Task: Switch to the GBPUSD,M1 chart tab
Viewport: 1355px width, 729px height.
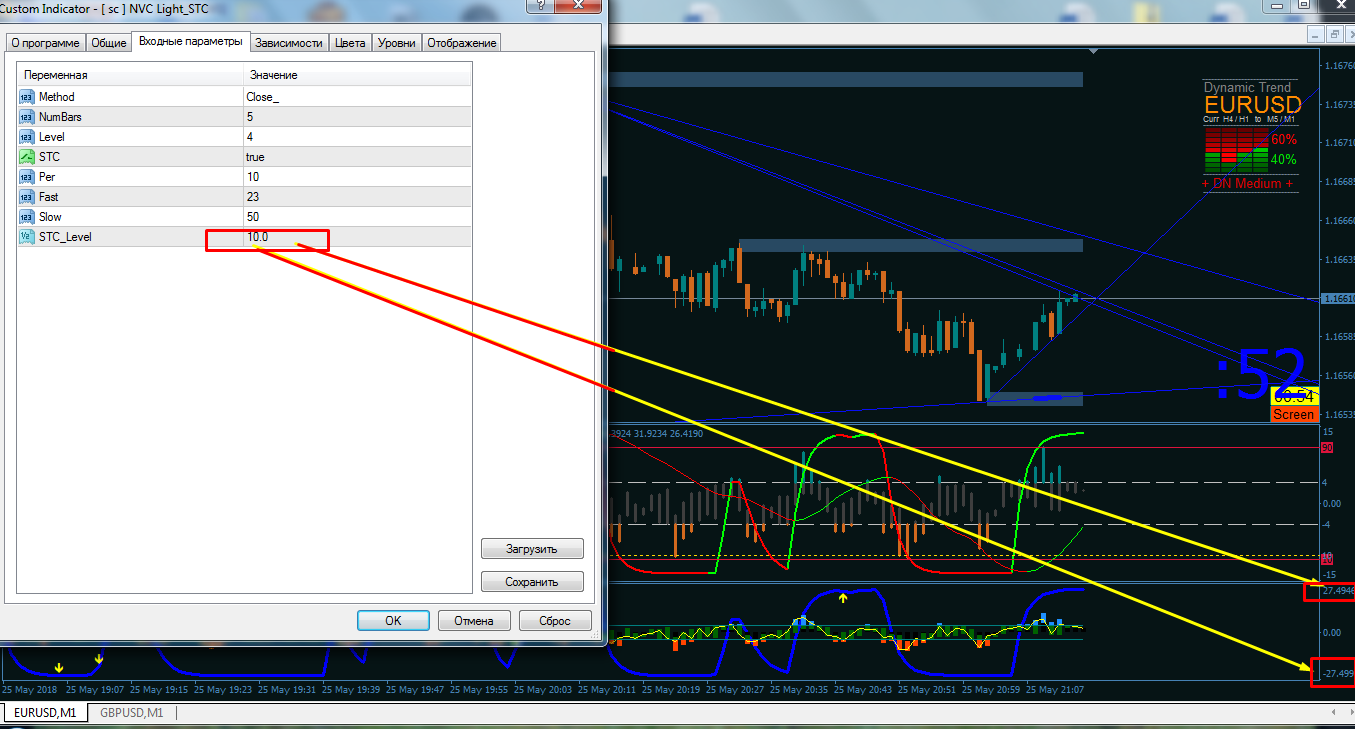Action: click(x=132, y=713)
